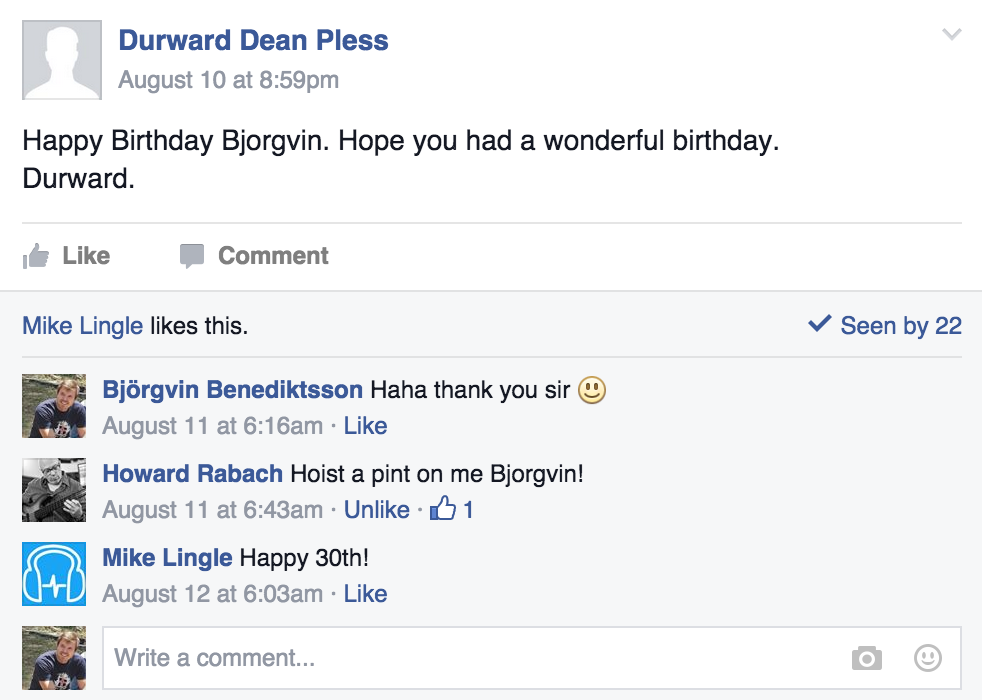Open the emoji picker smiley icon
The image size is (982, 700).
(928, 658)
